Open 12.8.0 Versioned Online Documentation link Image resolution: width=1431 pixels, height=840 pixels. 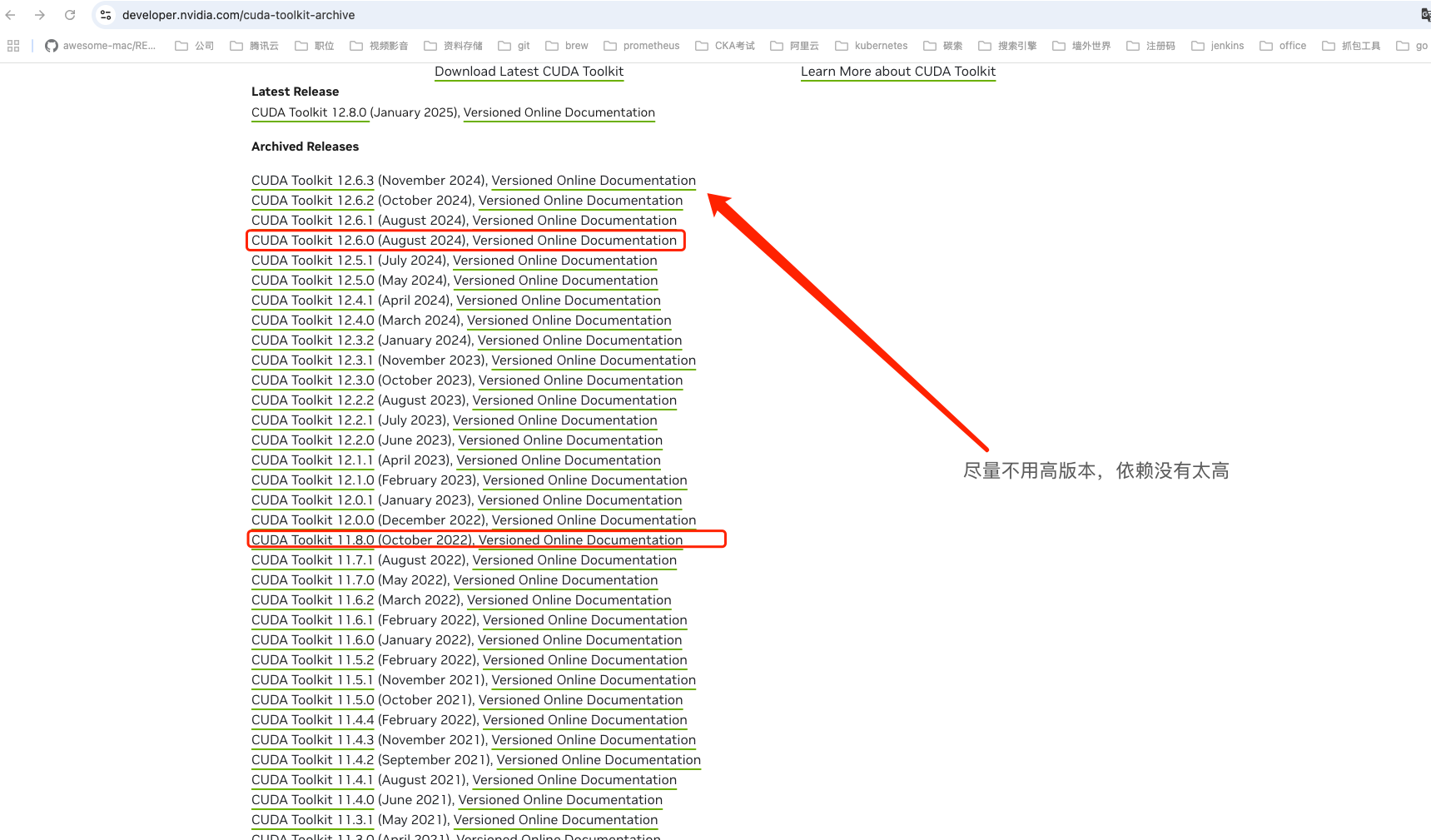coord(559,112)
